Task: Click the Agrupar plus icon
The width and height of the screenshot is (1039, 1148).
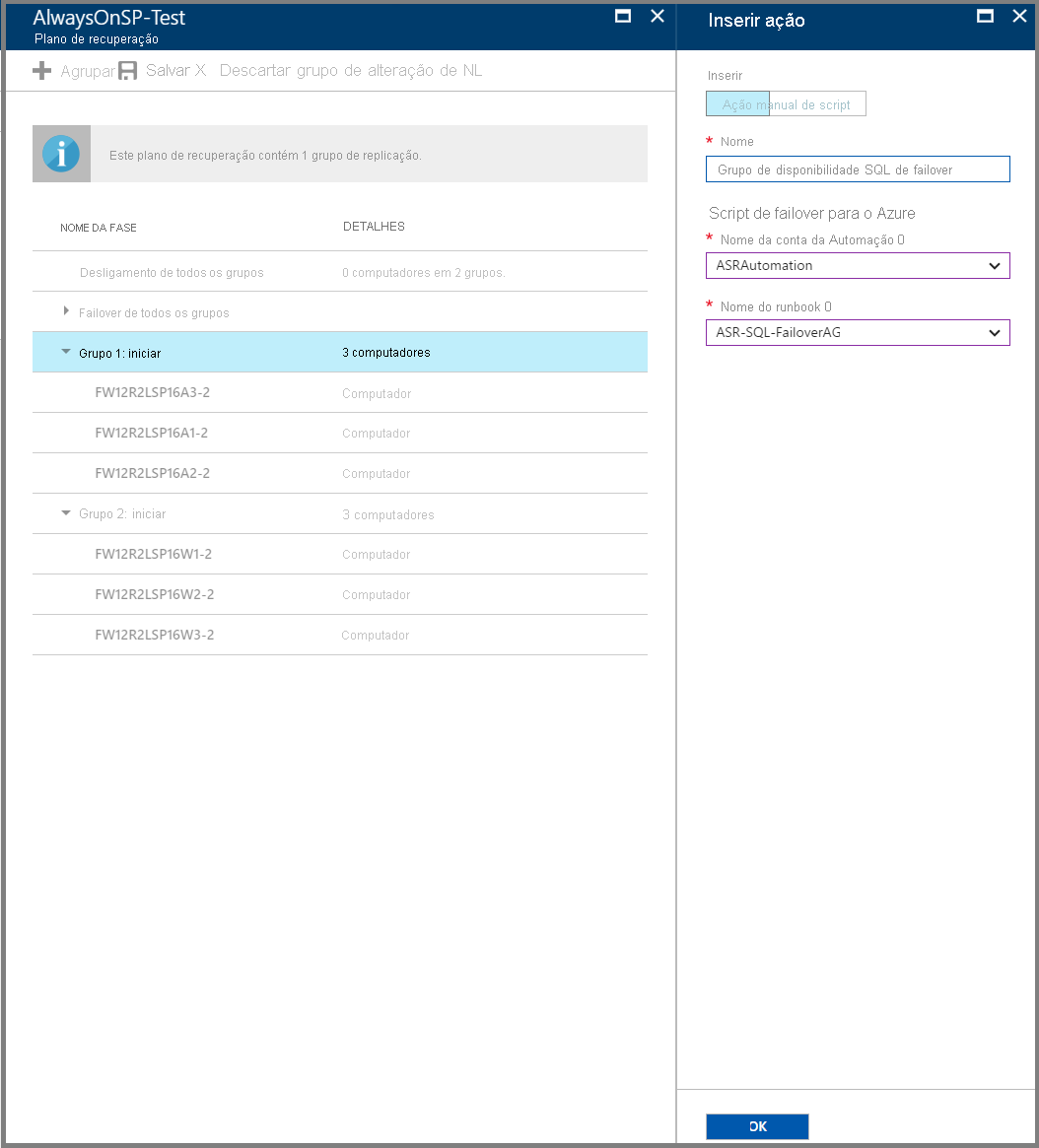Action: [42, 70]
